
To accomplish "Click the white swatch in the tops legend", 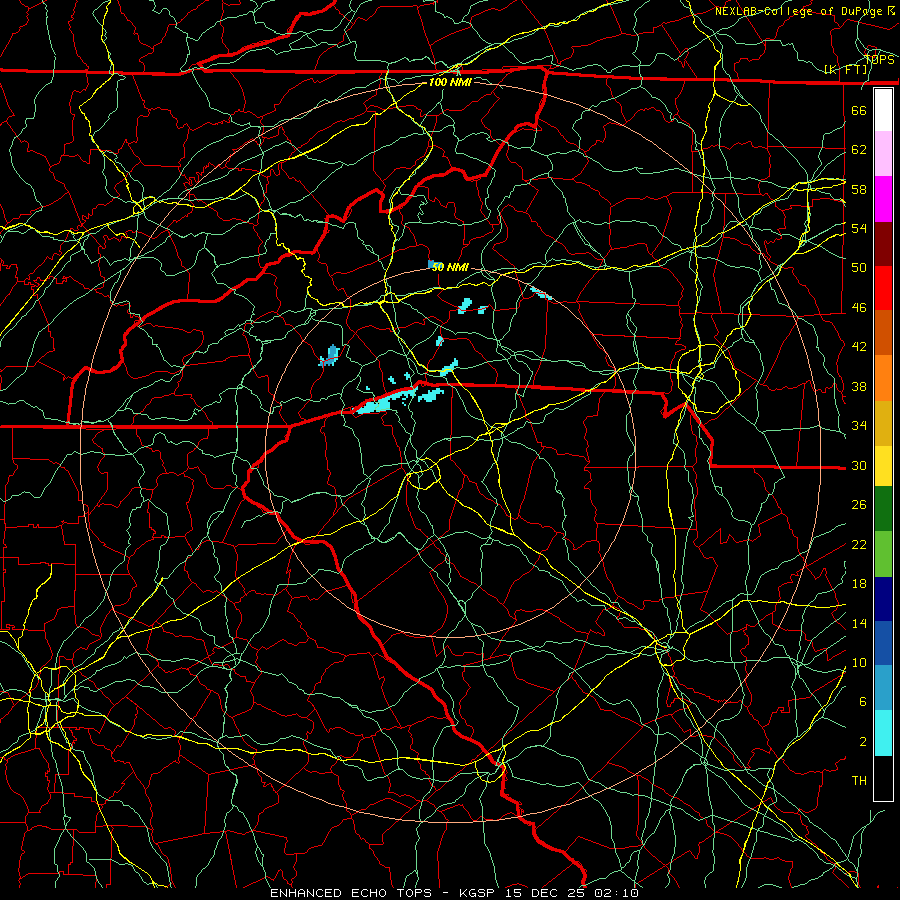I will [883, 110].
